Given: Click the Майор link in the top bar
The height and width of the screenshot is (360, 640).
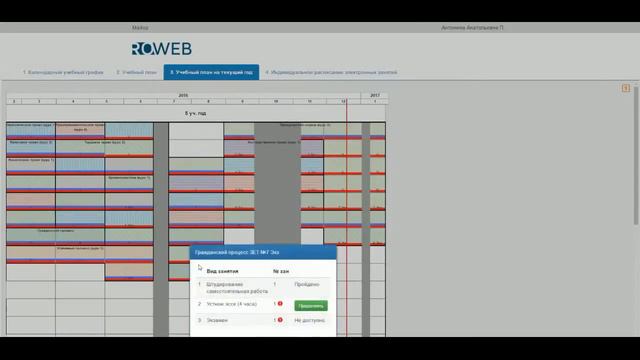Looking at the screenshot, I should (140, 28).
